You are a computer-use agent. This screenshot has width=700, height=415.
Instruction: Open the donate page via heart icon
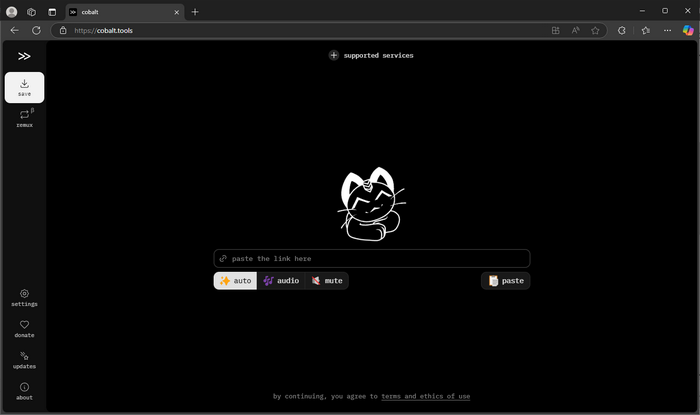(24, 328)
